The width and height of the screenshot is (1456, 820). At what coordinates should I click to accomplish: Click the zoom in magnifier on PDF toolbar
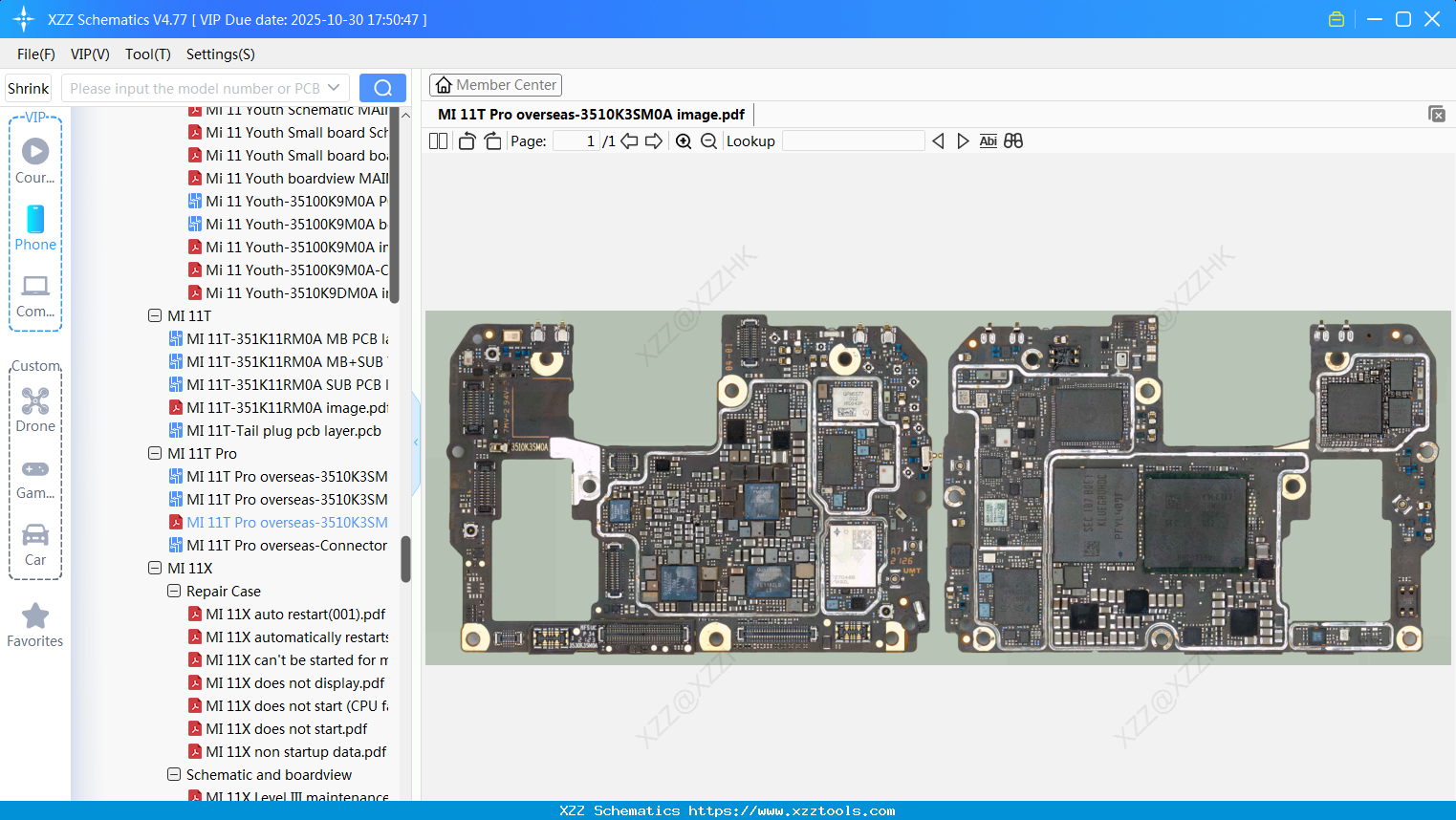pos(684,140)
